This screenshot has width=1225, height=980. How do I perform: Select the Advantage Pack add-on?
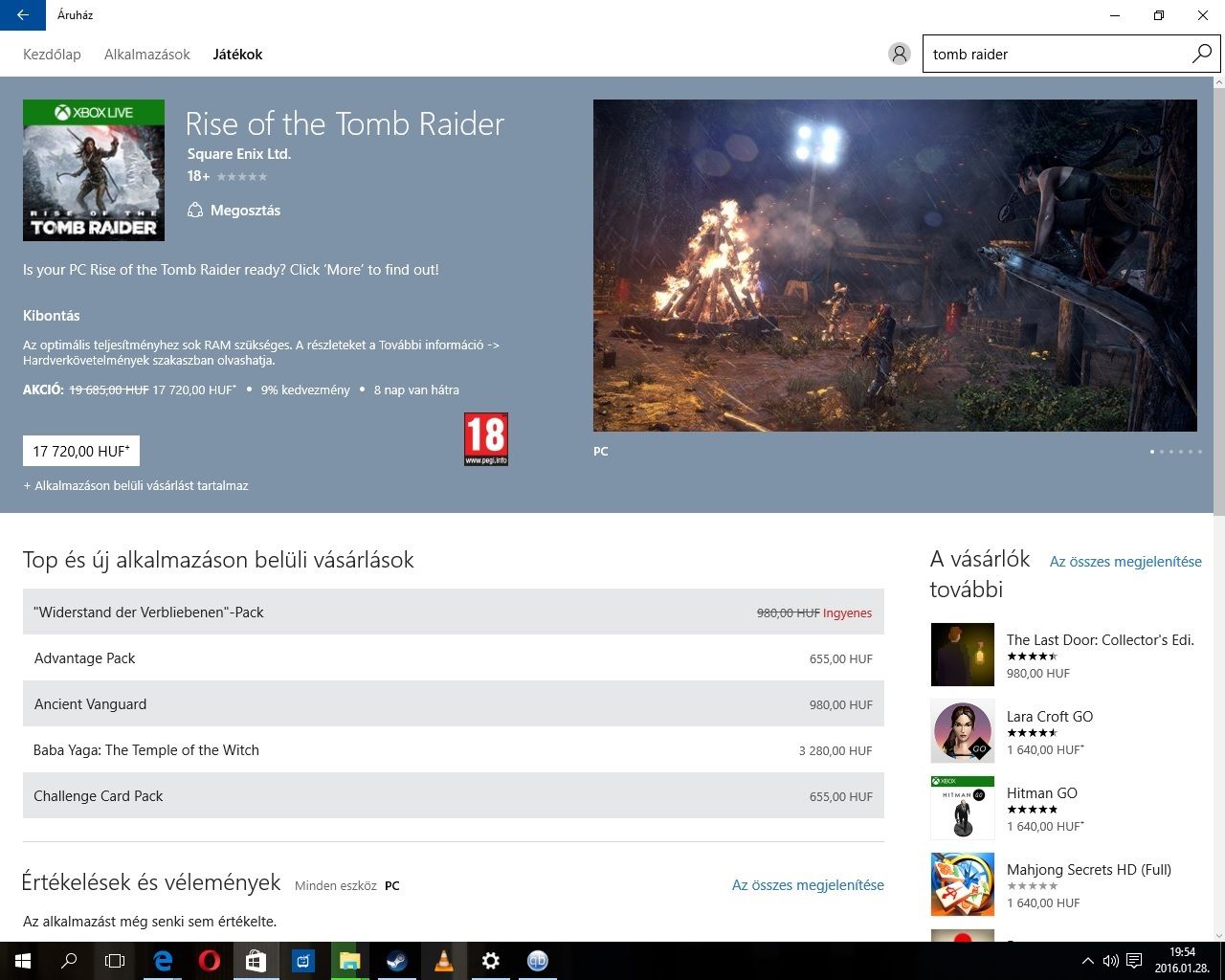tap(454, 658)
